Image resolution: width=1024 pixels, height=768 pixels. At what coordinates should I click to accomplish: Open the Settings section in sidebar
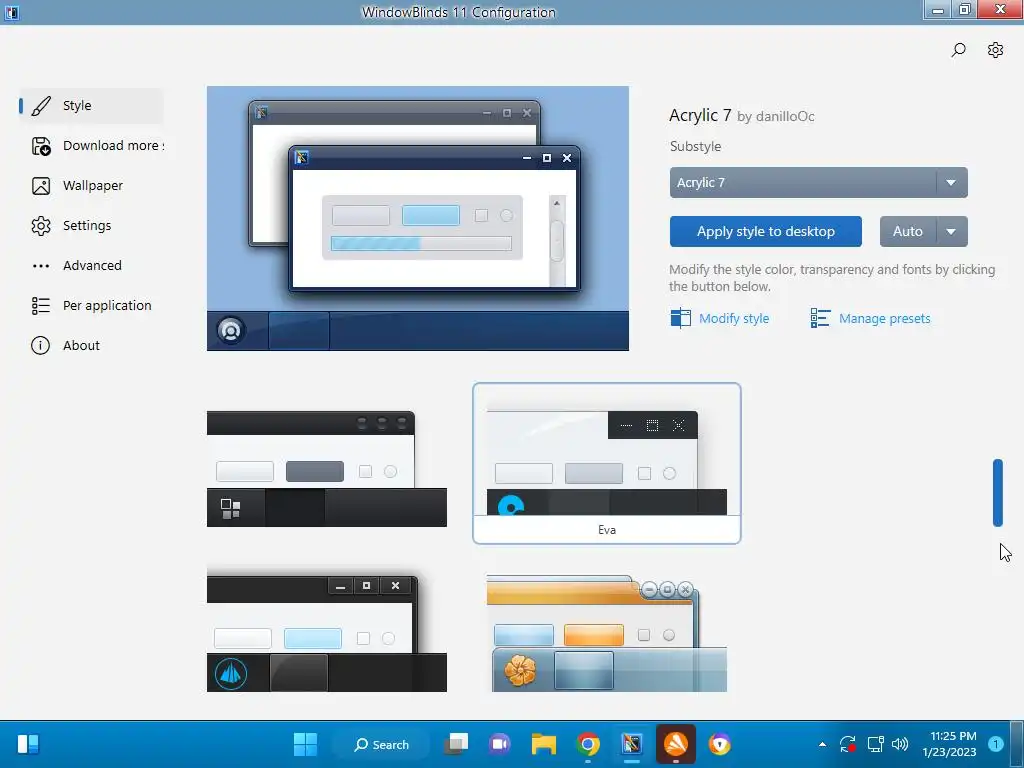tap(91, 226)
